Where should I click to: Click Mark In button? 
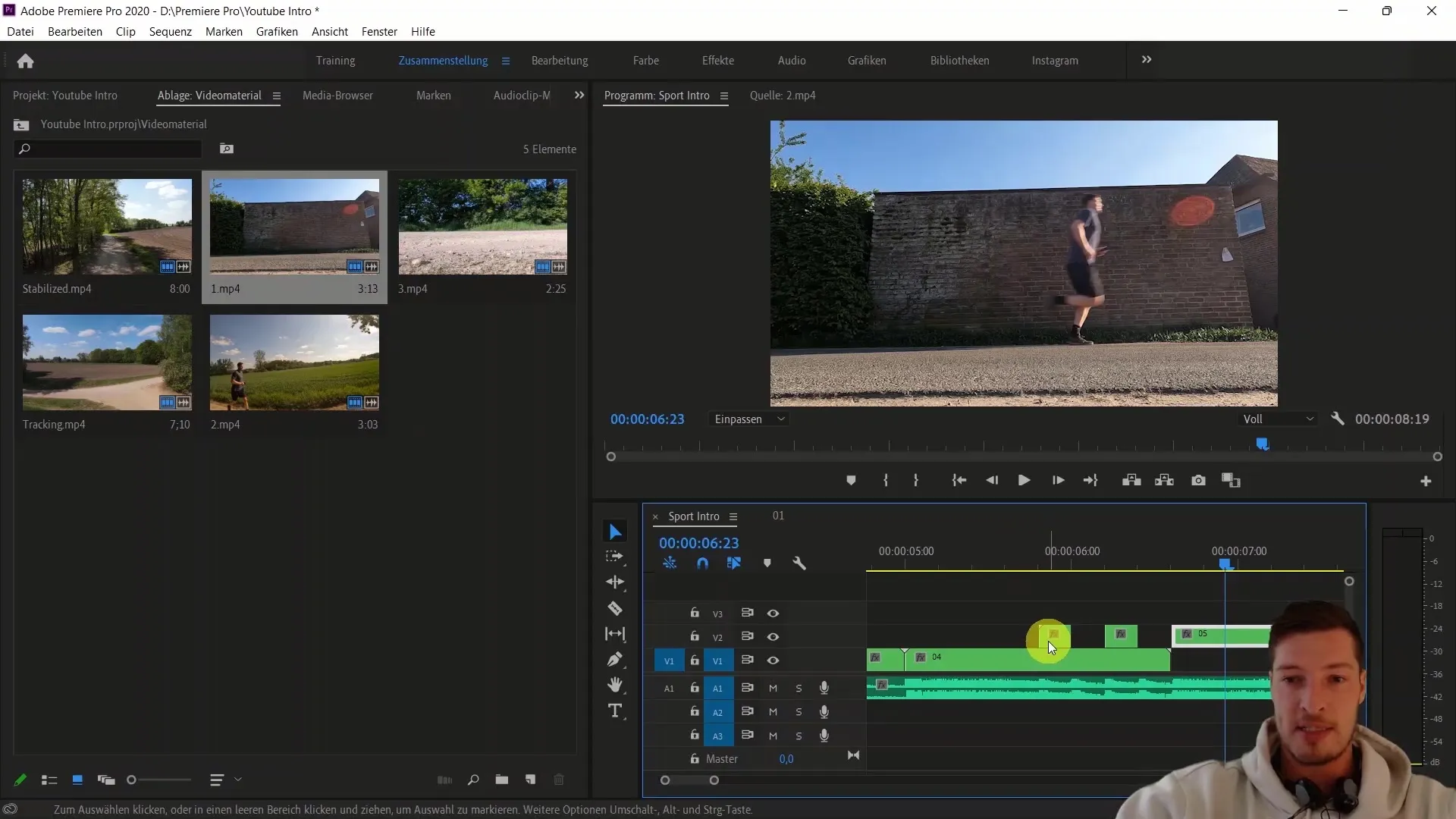(x=885, y=481)
